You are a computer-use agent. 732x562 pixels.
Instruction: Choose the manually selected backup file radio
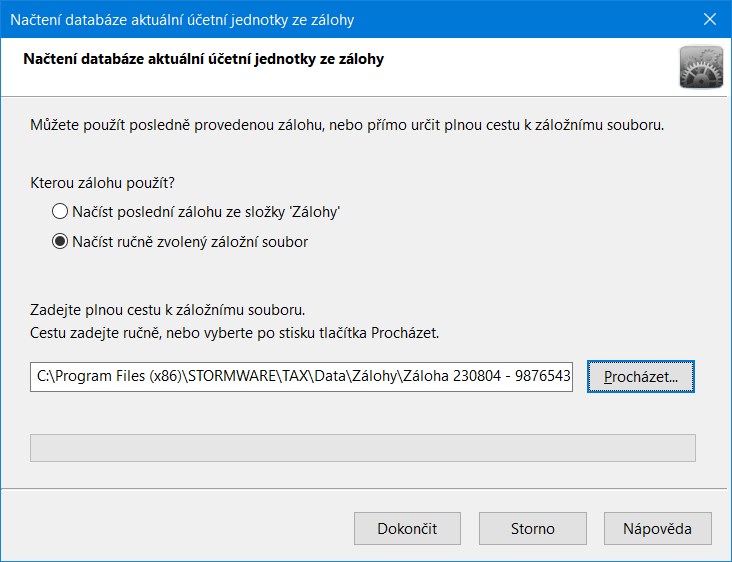pyautogui.click(x=60, y=241)
